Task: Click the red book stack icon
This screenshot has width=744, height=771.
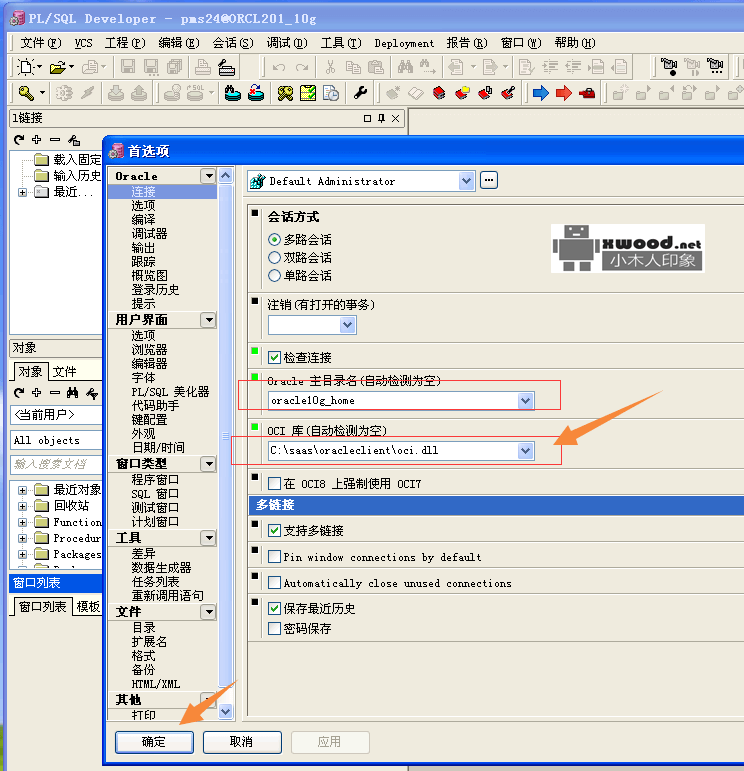Action: point(439,93)
